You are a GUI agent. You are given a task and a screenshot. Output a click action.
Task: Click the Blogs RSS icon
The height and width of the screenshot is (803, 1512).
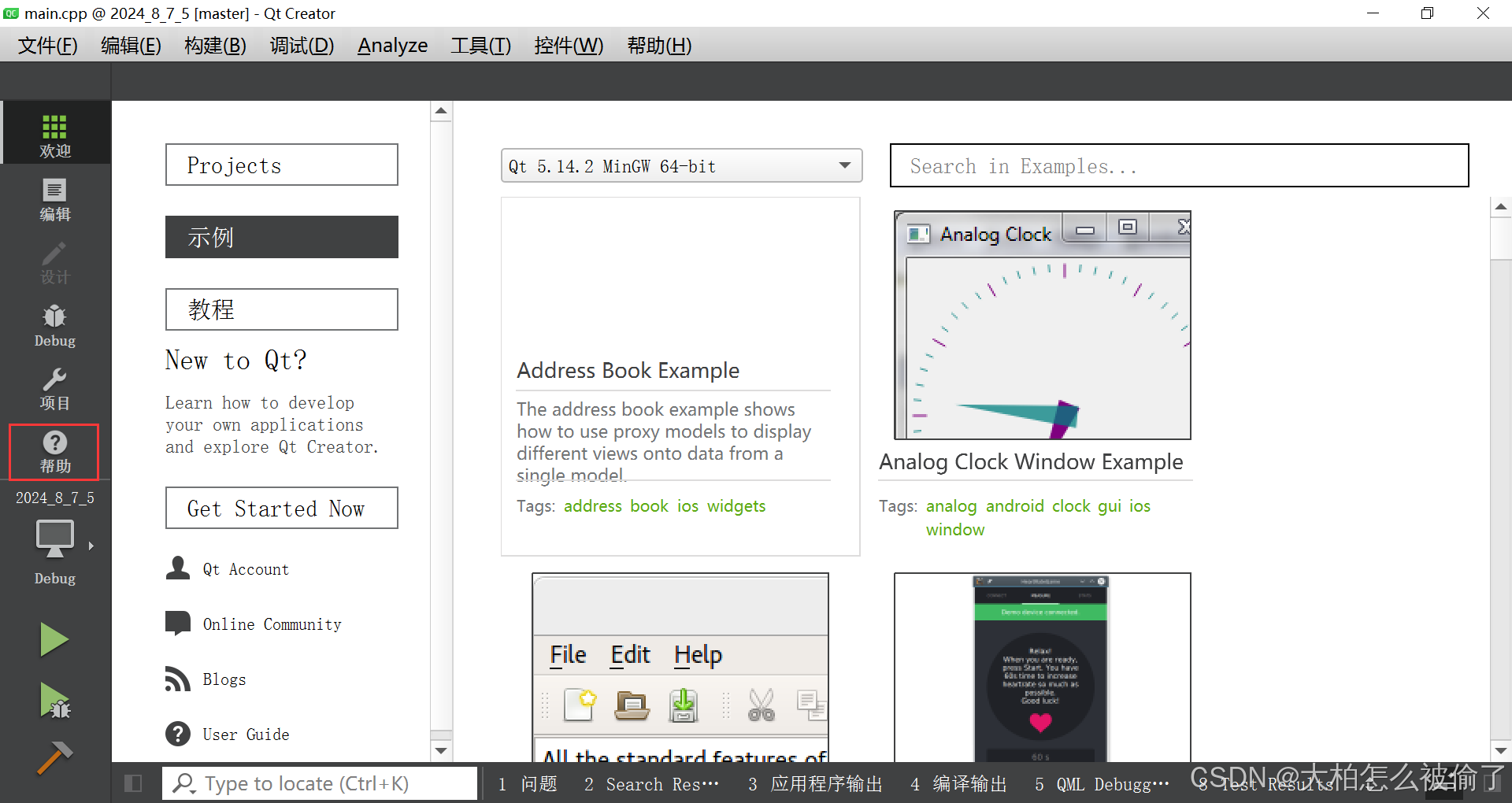point(178,679)
